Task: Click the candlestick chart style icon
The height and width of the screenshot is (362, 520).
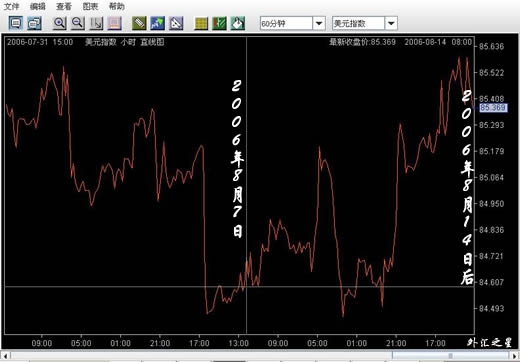Action: [219, 23]
